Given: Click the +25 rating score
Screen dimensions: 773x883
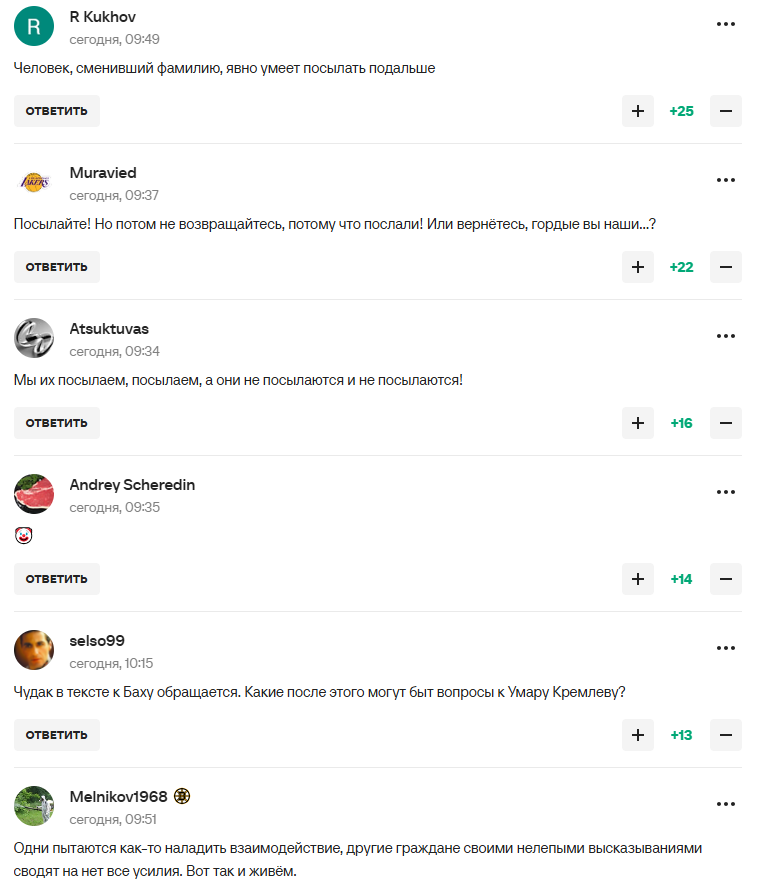Looking at the screenshot, I should click(x=681, y=111).
